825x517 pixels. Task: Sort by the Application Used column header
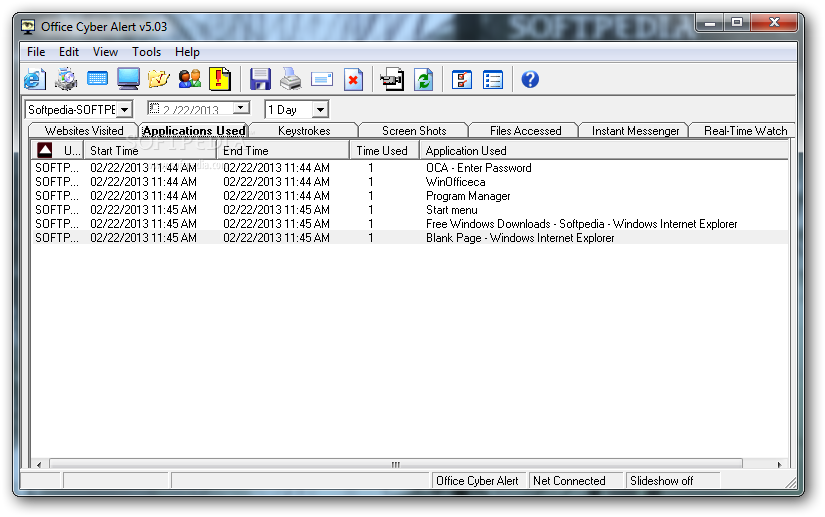click(604, 150)
